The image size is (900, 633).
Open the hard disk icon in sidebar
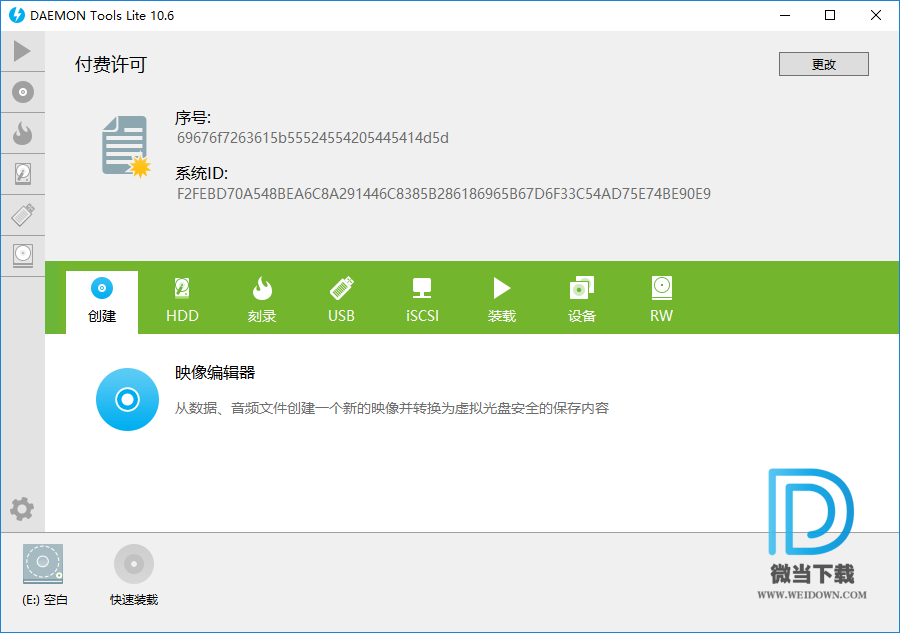22,174
